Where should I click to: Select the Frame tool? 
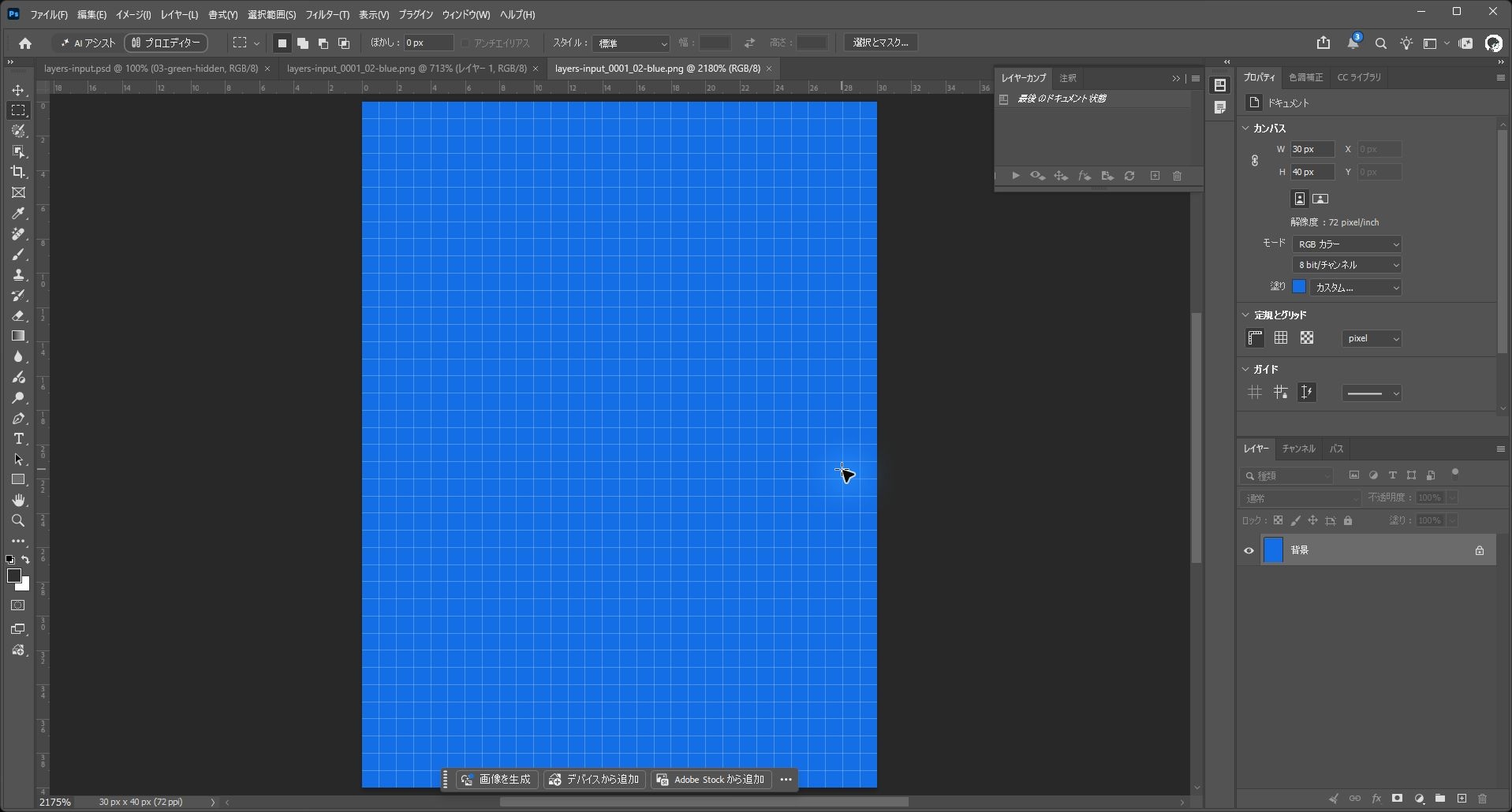[18, 193]
